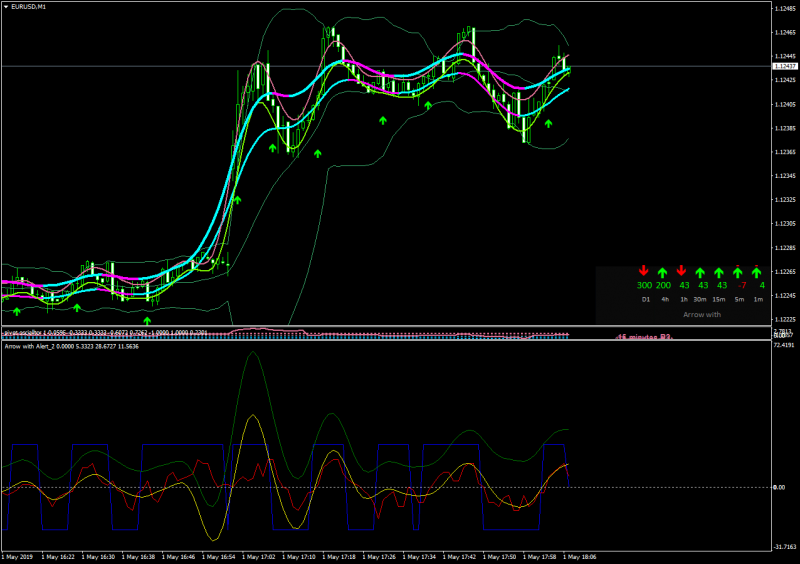
Task: Click the 1.12225 price axis label
Action: point(785,320)
